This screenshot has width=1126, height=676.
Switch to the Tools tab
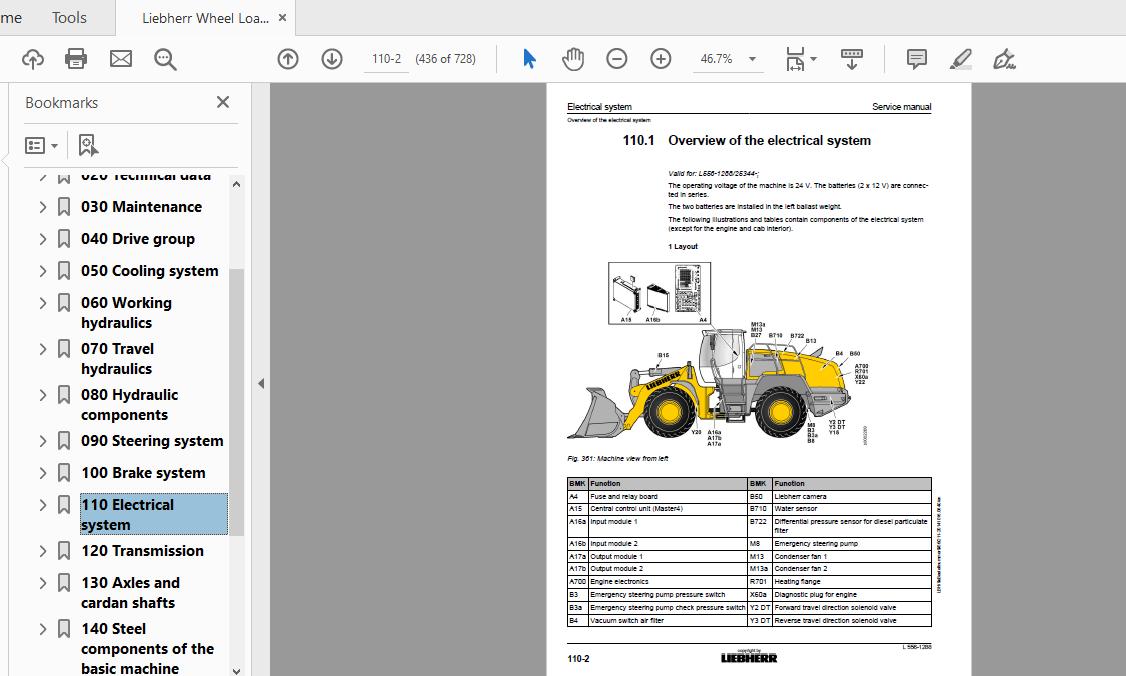68,17
